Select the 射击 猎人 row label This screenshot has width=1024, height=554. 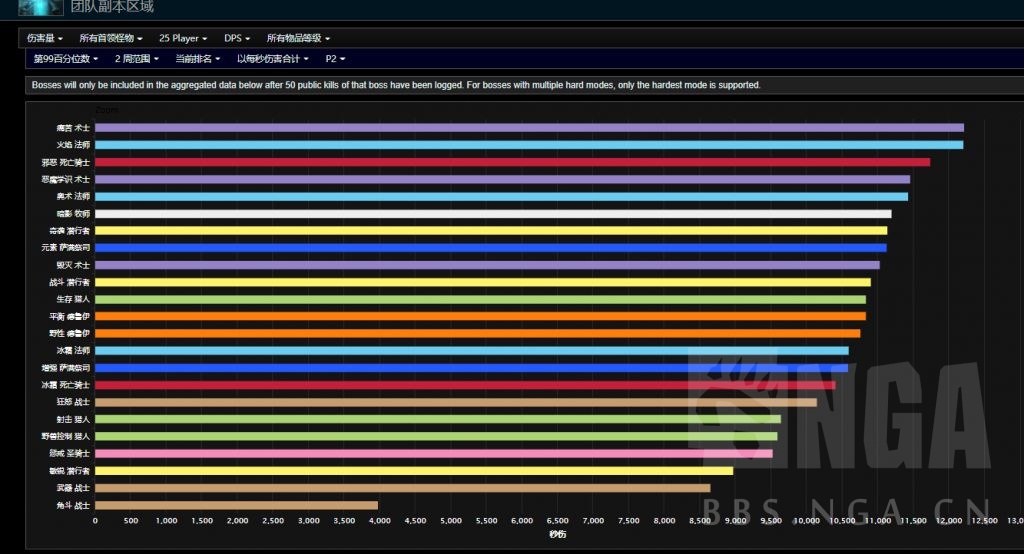tap(73, 419)
